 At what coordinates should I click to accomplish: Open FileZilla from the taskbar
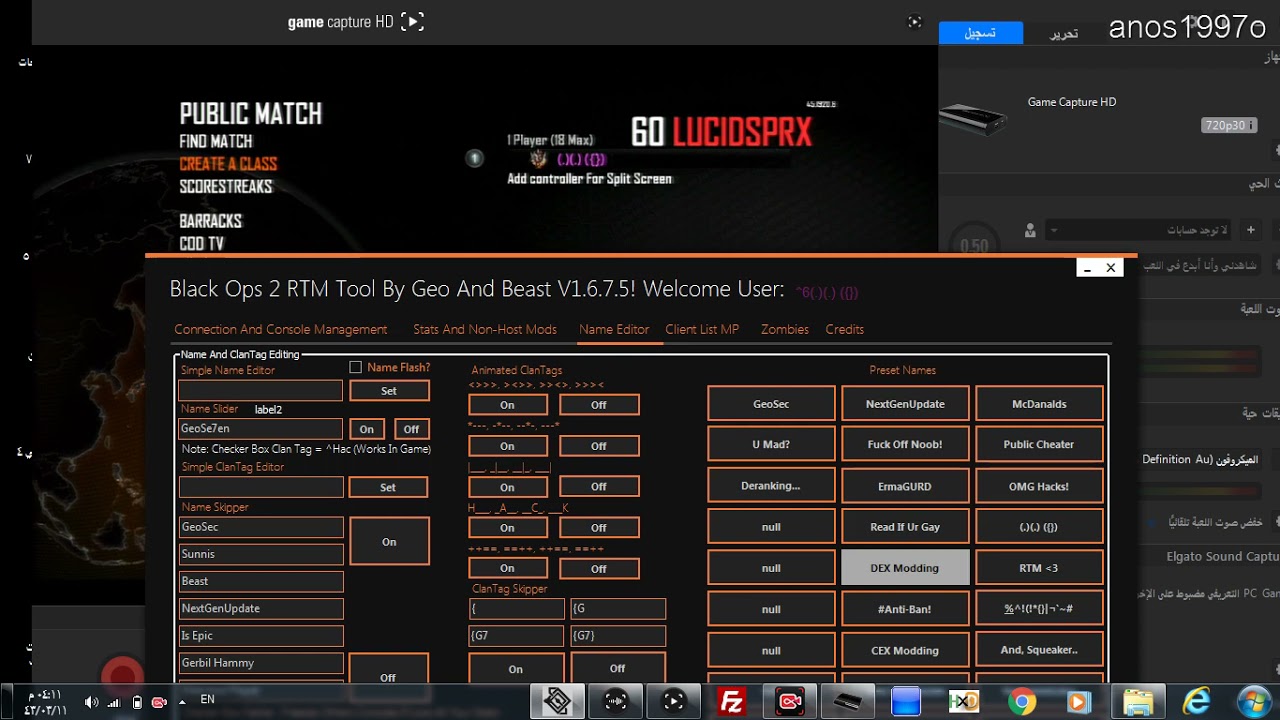732,702
